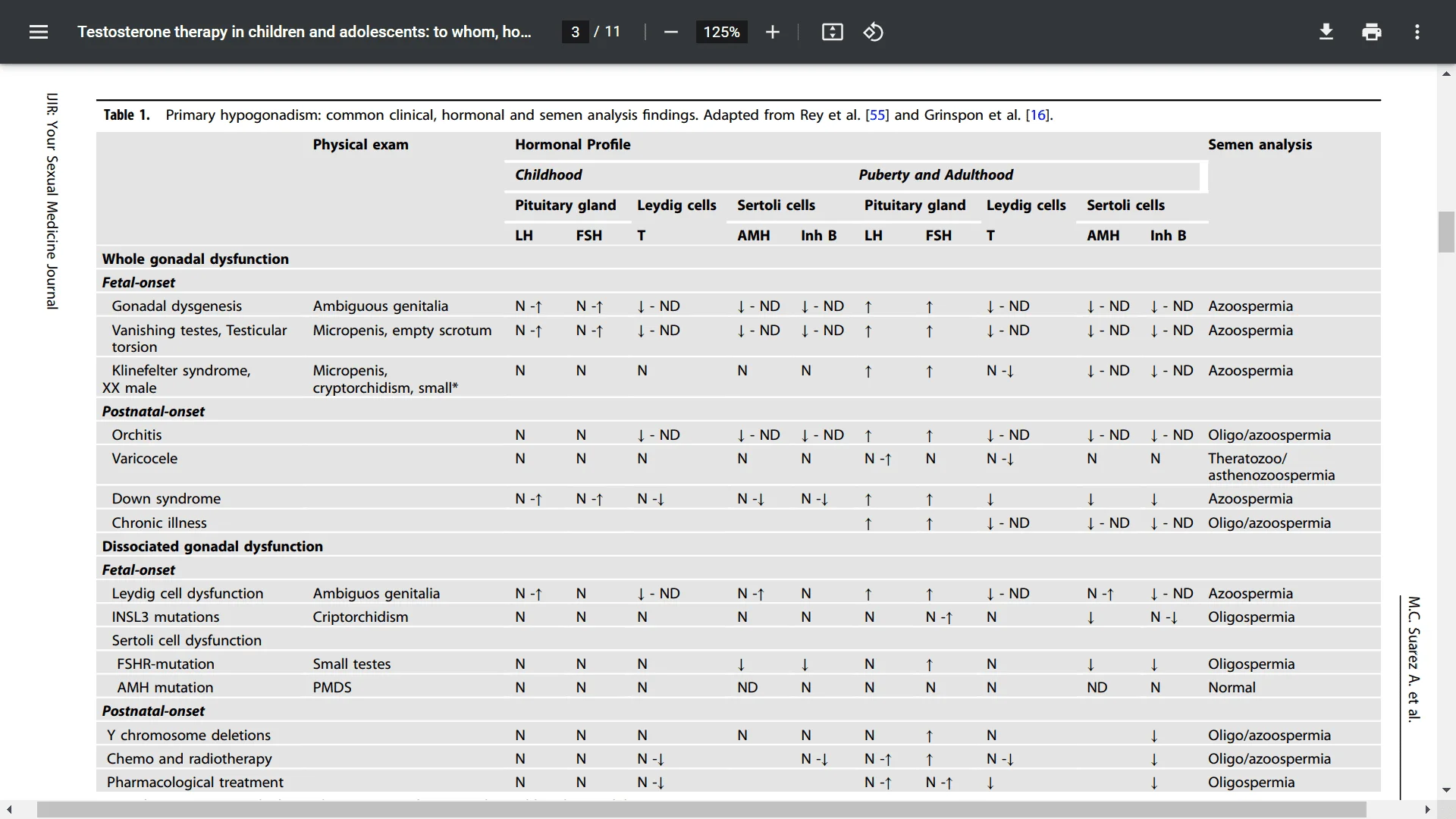Click the 'Hormonal Profile' header
The height and width of the screenshot is (819, 1456).
point(573,144)
